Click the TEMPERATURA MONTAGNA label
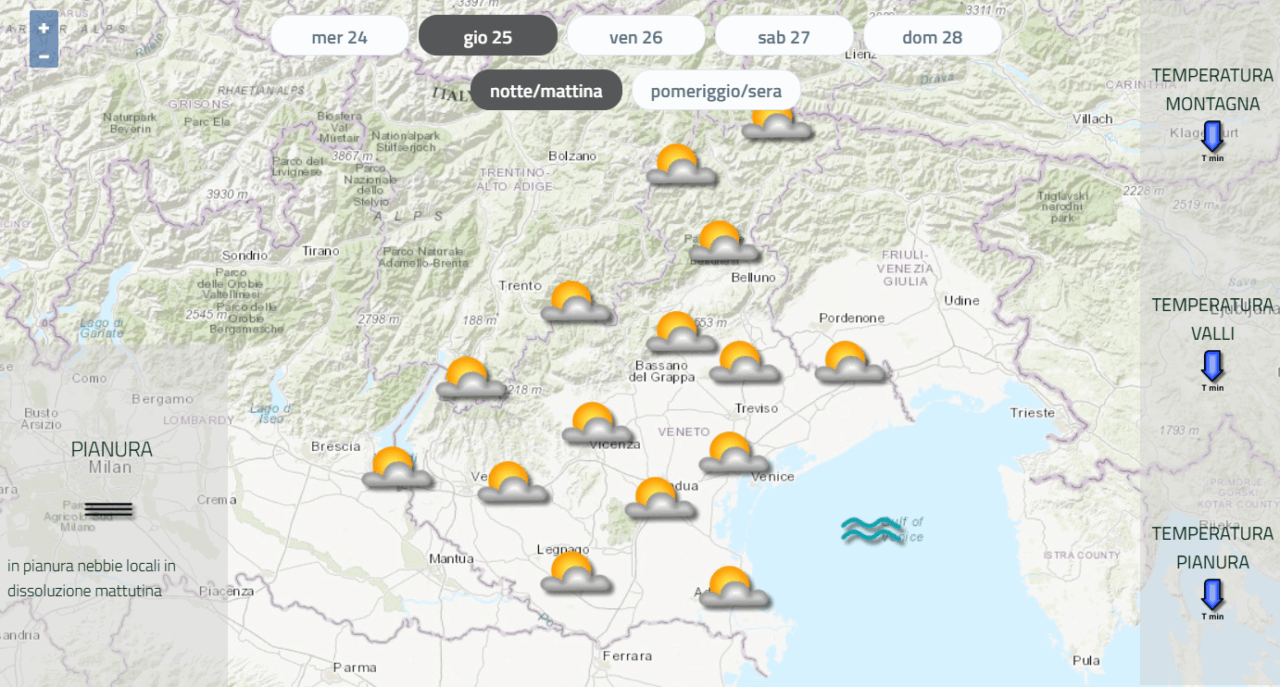The width and height of the screenshot is (1280, 687). (1212, 89)
